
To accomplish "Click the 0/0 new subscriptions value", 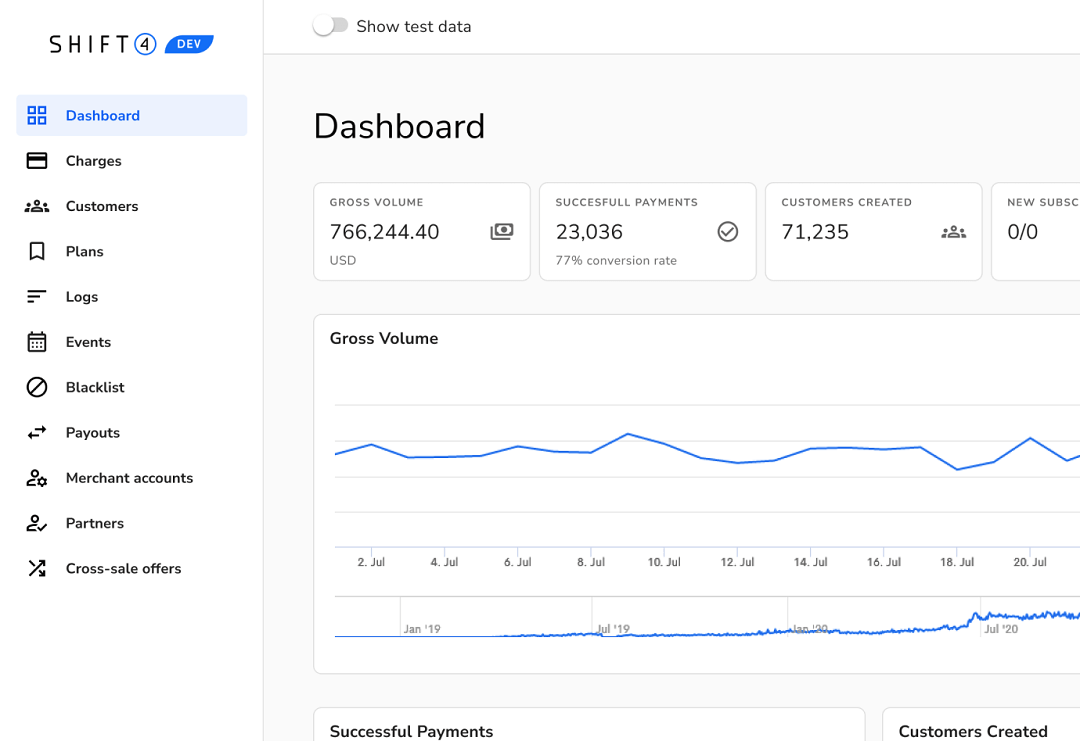I will coord(1022,232).
